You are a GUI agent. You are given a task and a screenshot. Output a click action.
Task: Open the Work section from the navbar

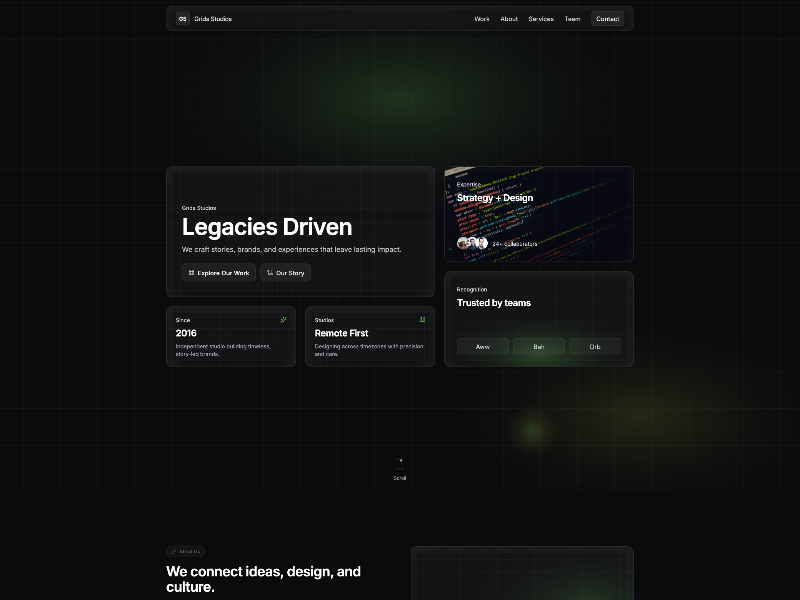click(481, 18)
